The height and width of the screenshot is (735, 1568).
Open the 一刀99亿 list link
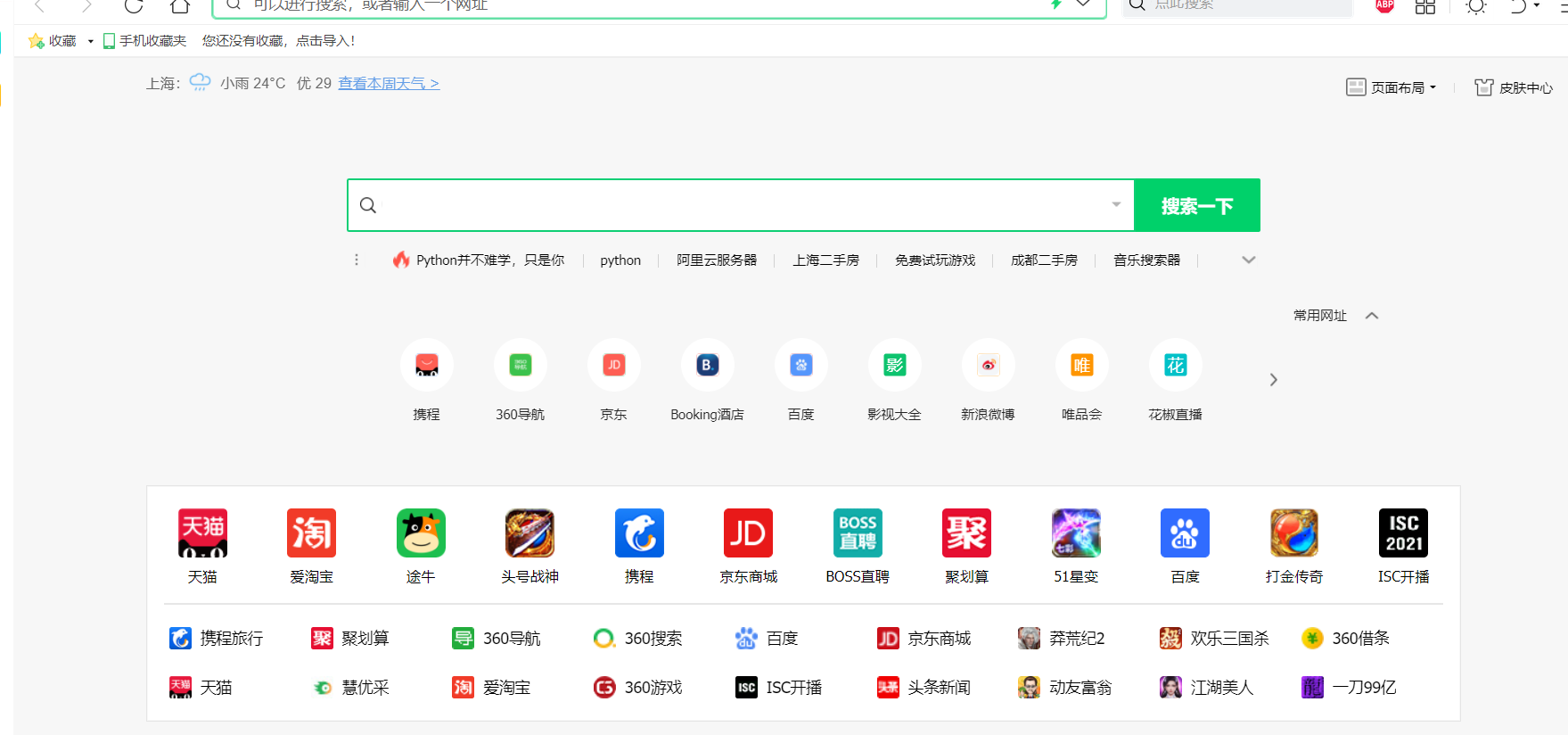[x=1350, y=687]
